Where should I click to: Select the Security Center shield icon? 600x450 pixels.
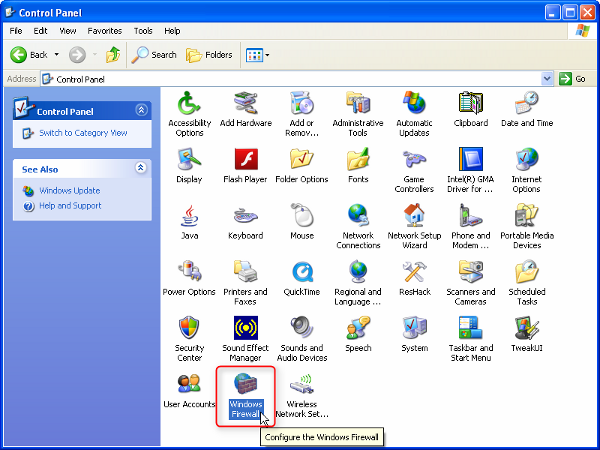[189, 329]
